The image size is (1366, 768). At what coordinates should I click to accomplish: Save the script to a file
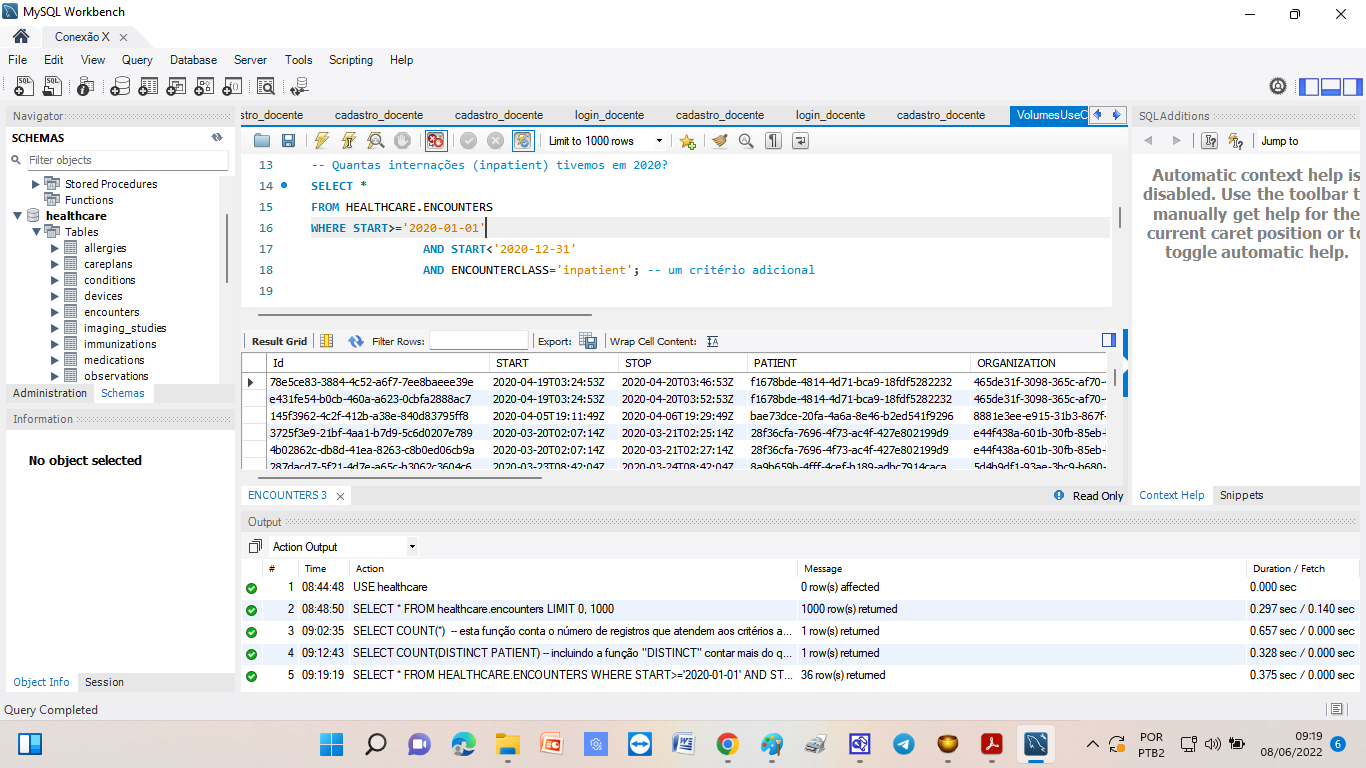(x=288, y=141)
